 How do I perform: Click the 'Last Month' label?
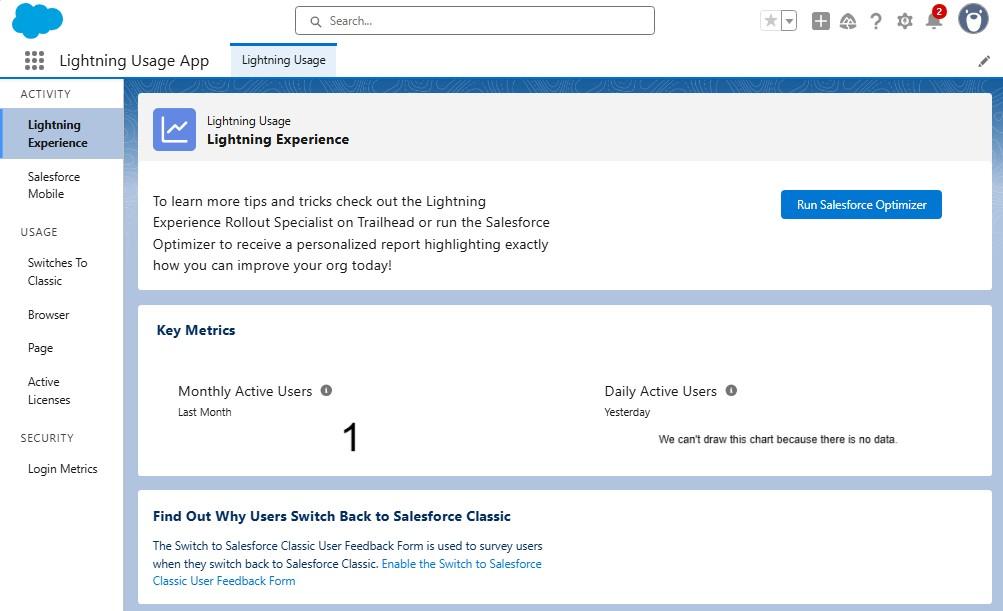click(205, 413)
